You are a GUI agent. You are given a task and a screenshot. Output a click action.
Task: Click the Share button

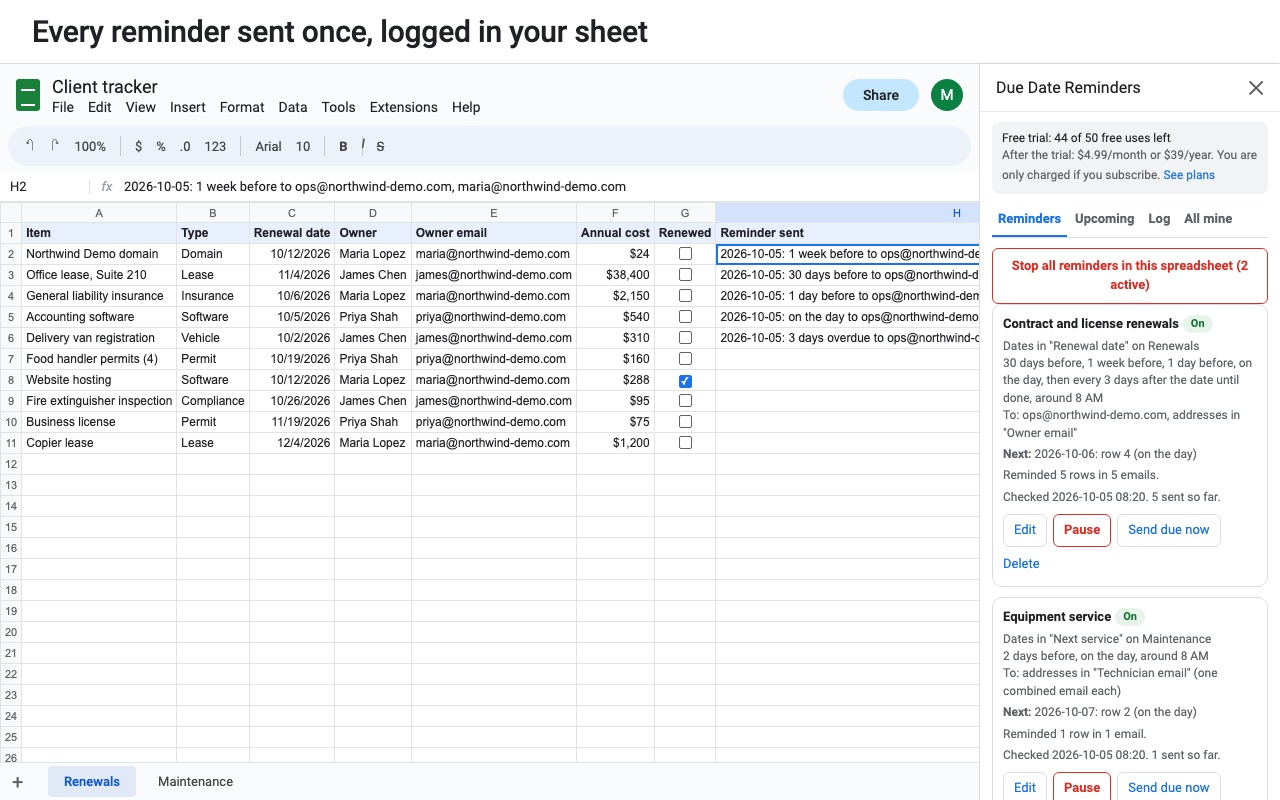[x=881, y=95]
